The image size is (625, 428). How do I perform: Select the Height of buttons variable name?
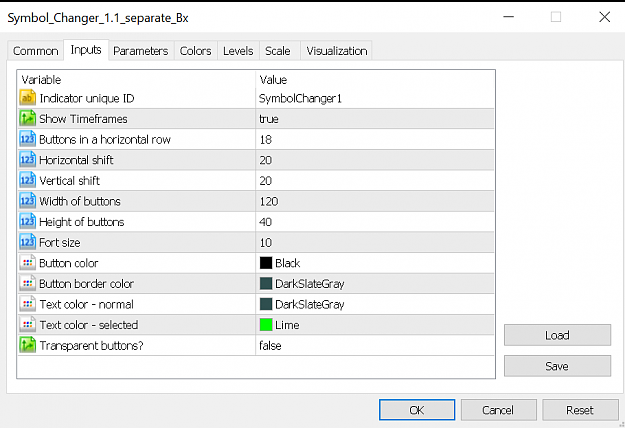[x=82, y=222]
